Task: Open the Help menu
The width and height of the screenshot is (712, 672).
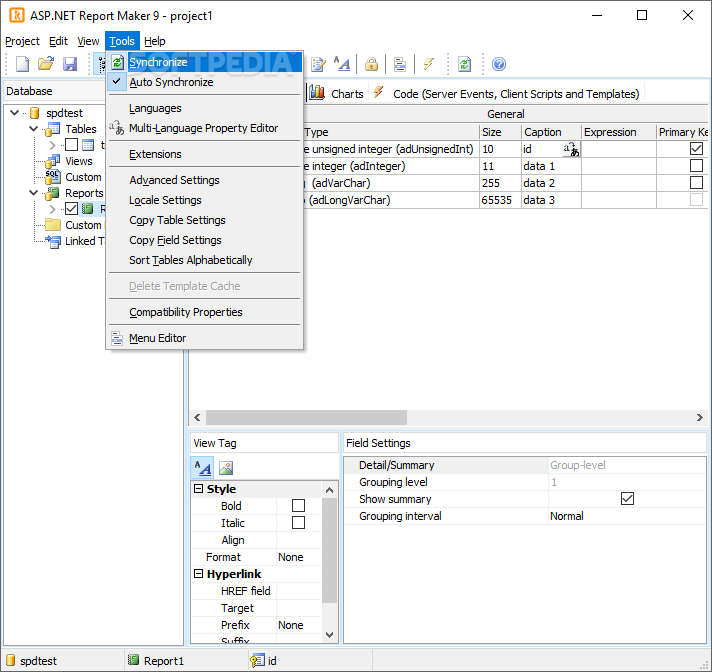Action: [154, 41]
